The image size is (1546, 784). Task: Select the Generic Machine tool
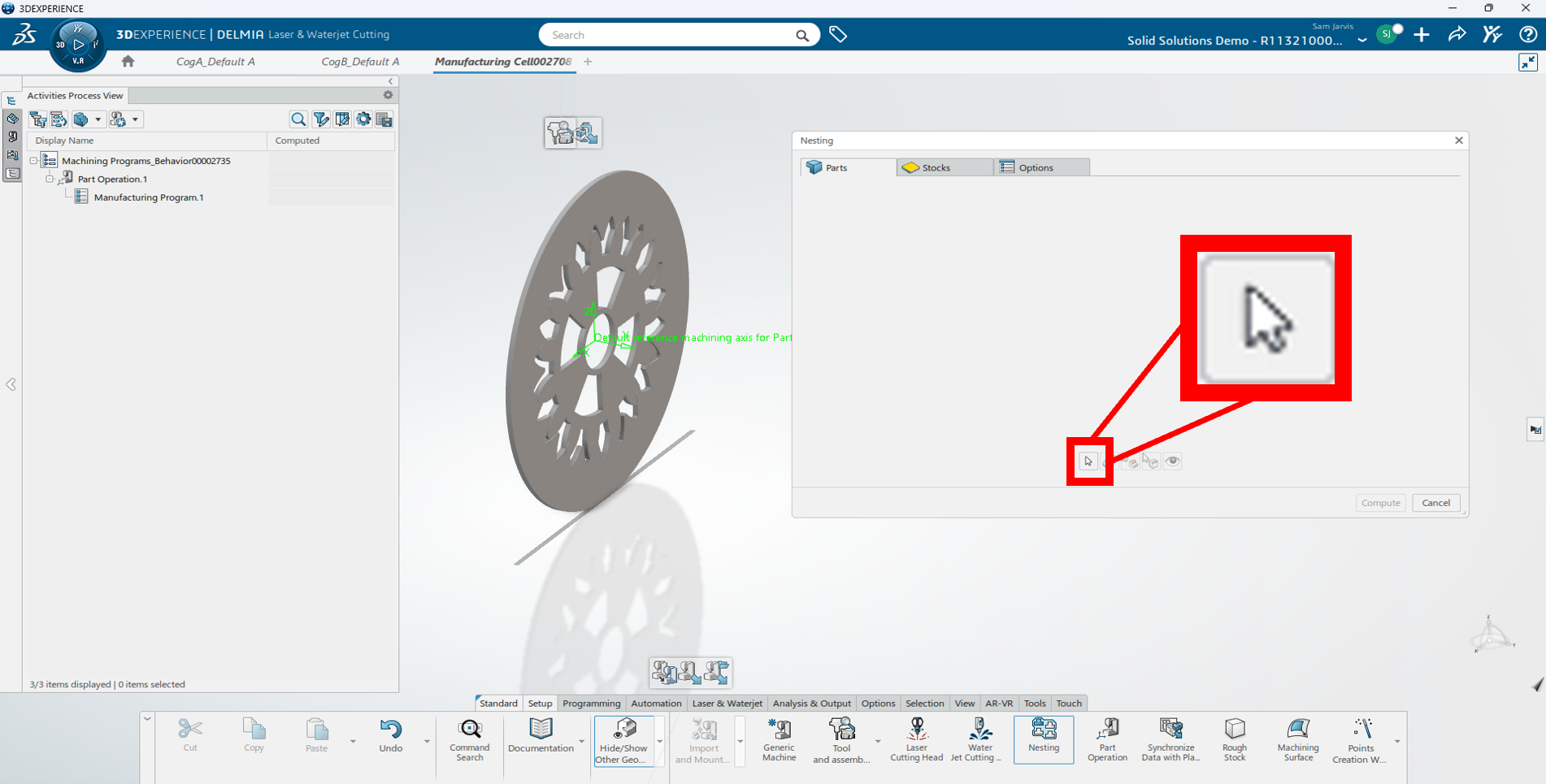(779, 739)
